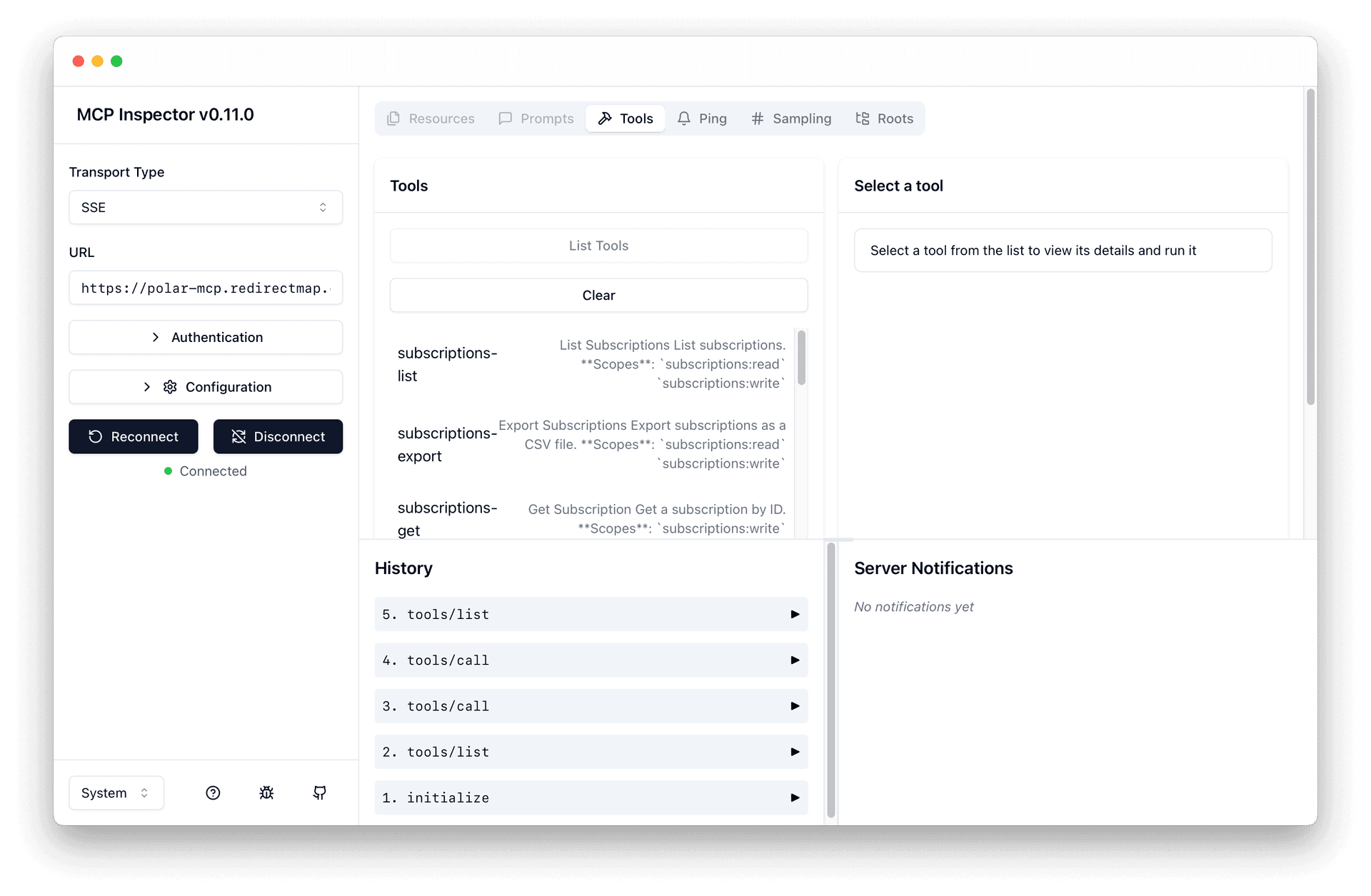Expand the Configuration section

coord(206,387)
